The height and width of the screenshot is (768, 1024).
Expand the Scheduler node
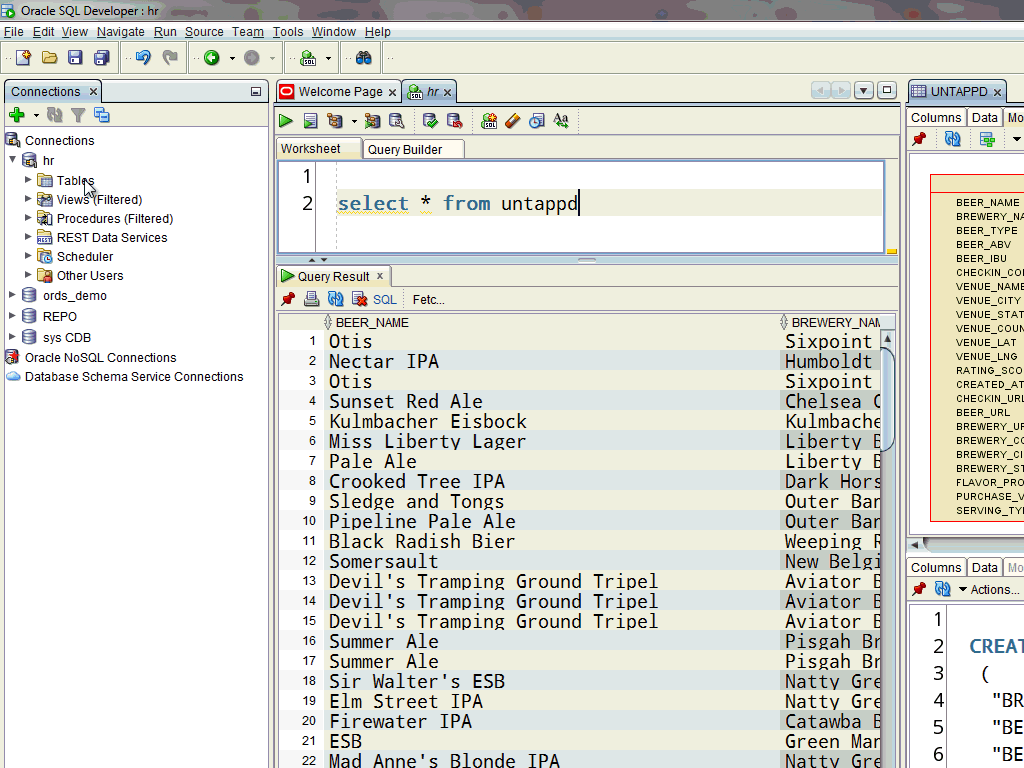click(x=28, y=255)
